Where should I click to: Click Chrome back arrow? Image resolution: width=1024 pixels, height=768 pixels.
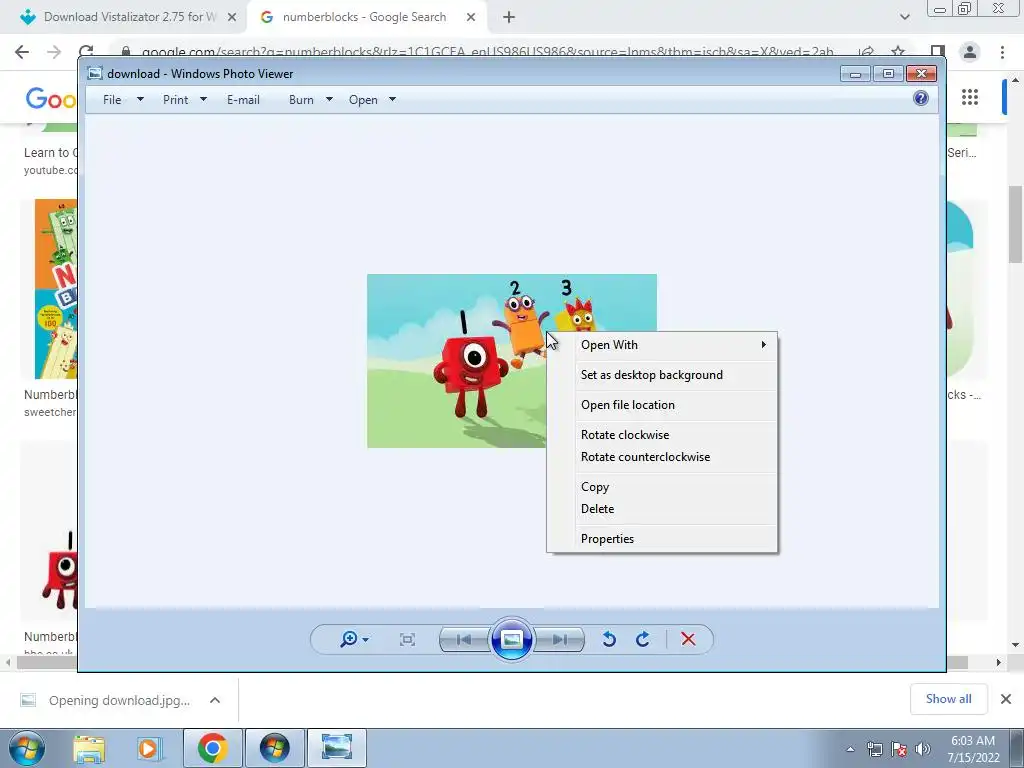(x=22, y=52)
